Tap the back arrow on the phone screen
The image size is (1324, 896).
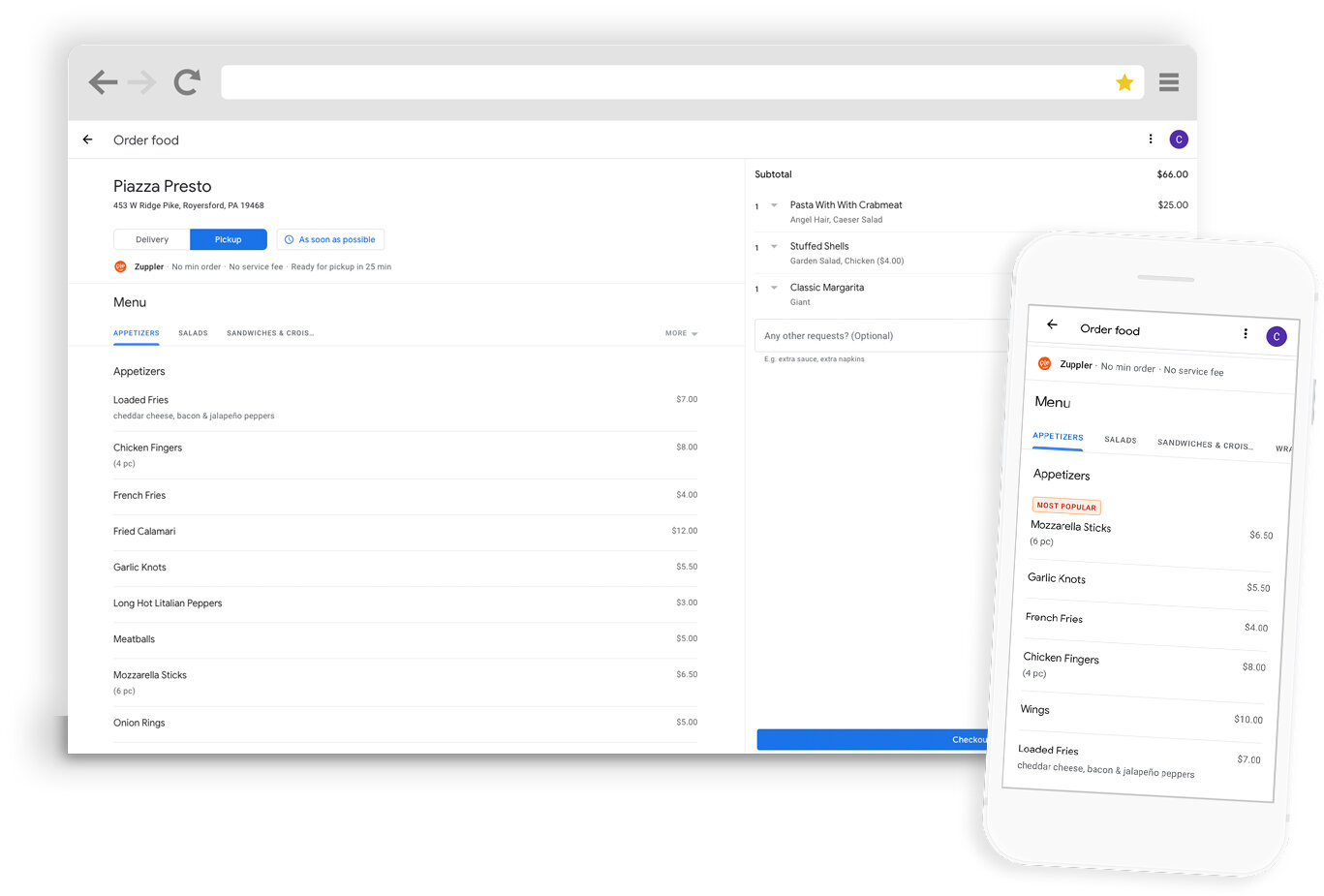[x=1052, y=324]
